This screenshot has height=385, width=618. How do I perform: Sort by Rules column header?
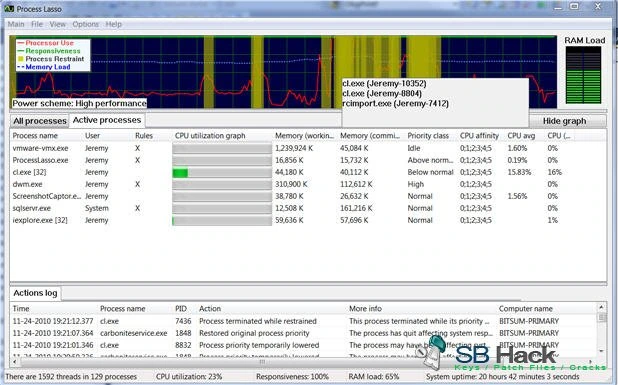coord(144,136)
